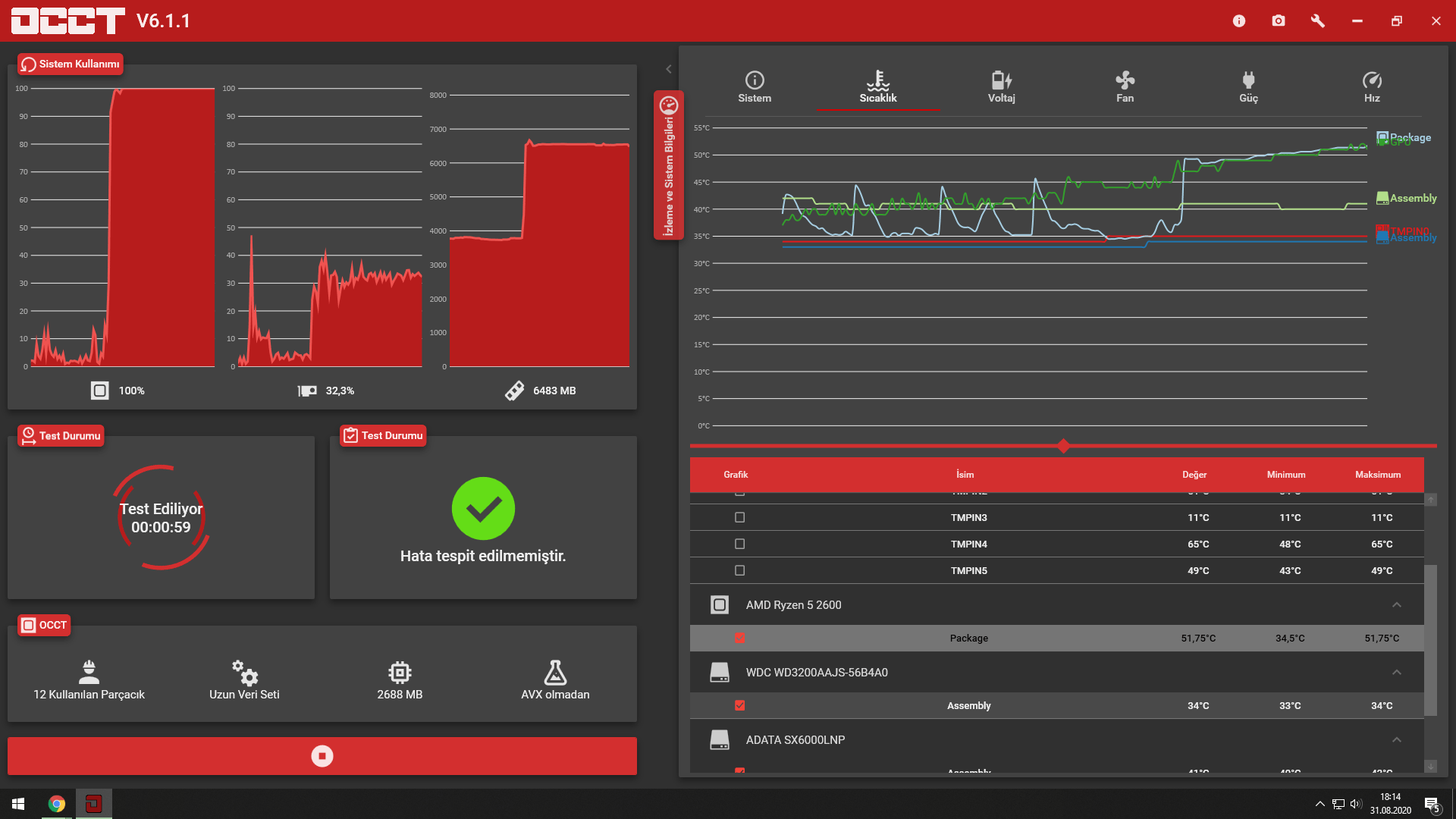The height and width of the screenshot is (819, 1456).
Task: Open settings via the wrench icon
Action: pyautogui.click(x=1318, y=21)
